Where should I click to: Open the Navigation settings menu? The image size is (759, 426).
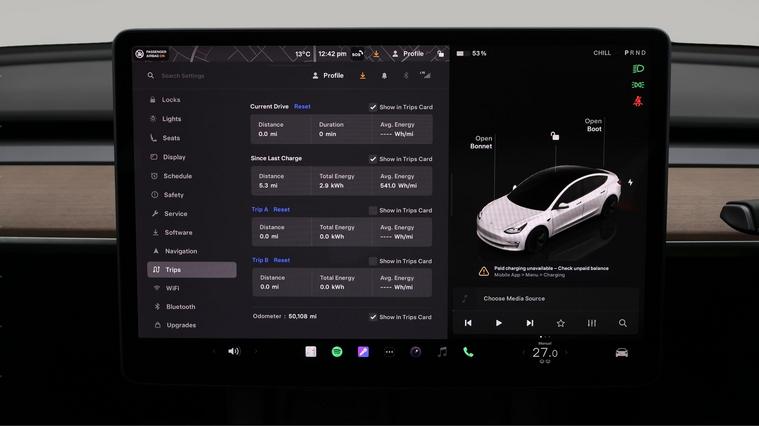tap(181, 251)
